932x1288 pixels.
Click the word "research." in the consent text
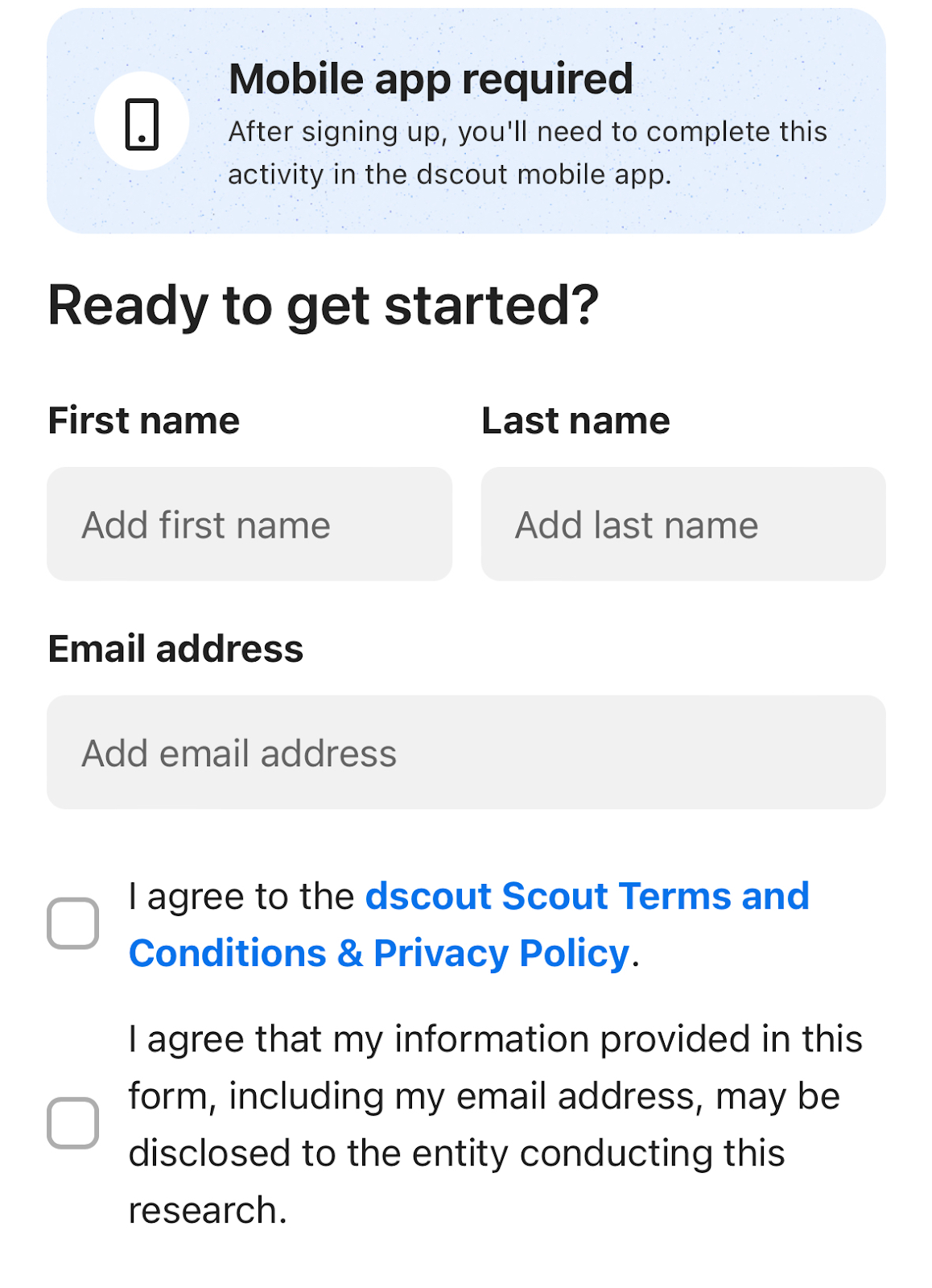(x=208, y=1211)
